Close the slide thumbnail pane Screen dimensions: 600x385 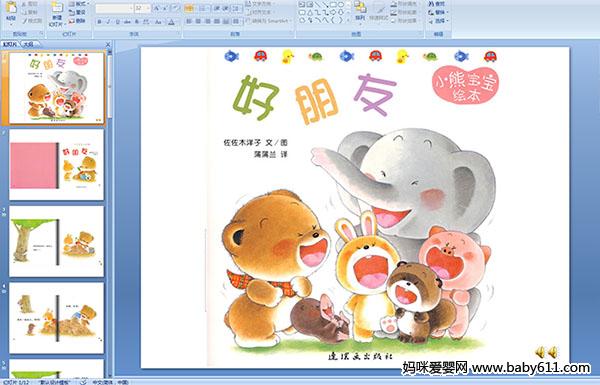[x=108, y=44]
